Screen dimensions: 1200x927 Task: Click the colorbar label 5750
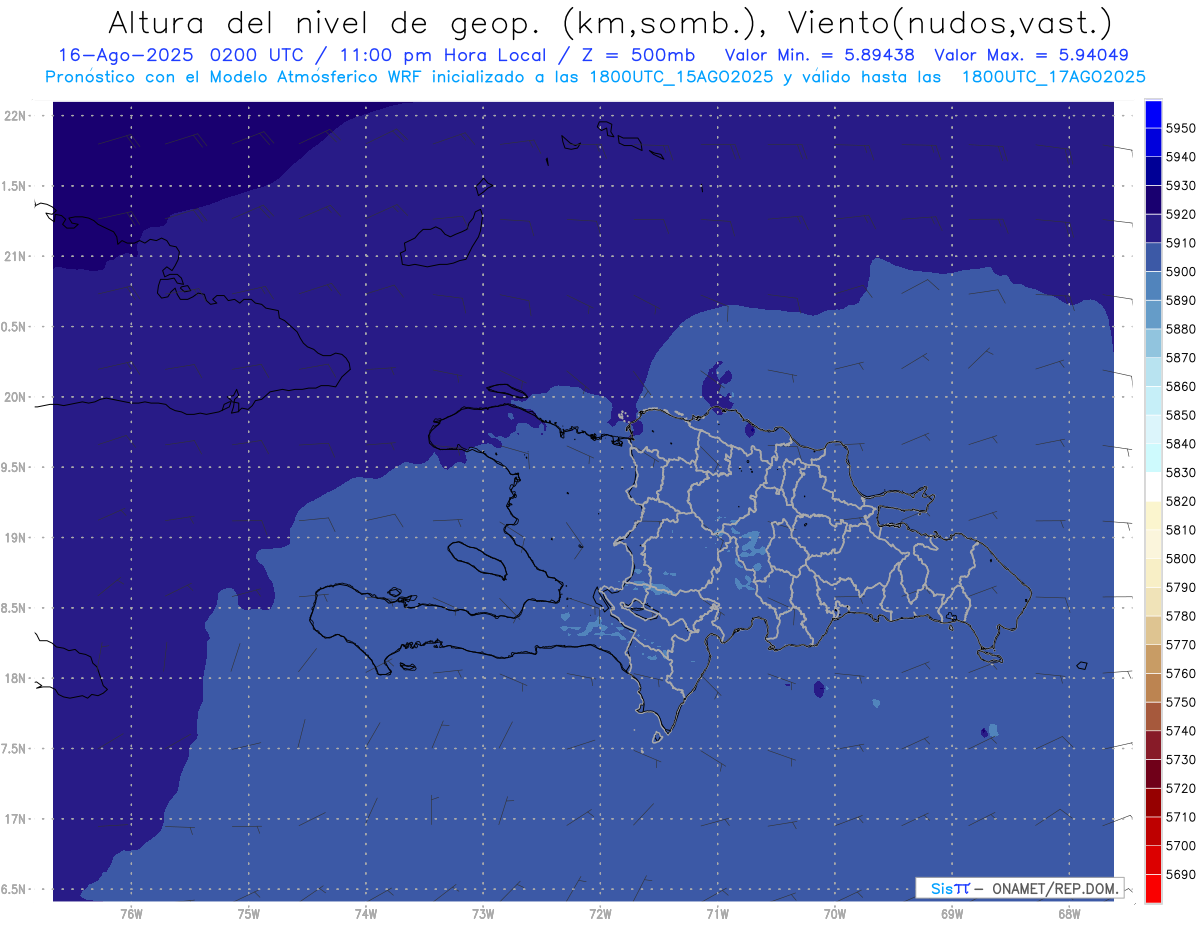[x=1180, y=702]
